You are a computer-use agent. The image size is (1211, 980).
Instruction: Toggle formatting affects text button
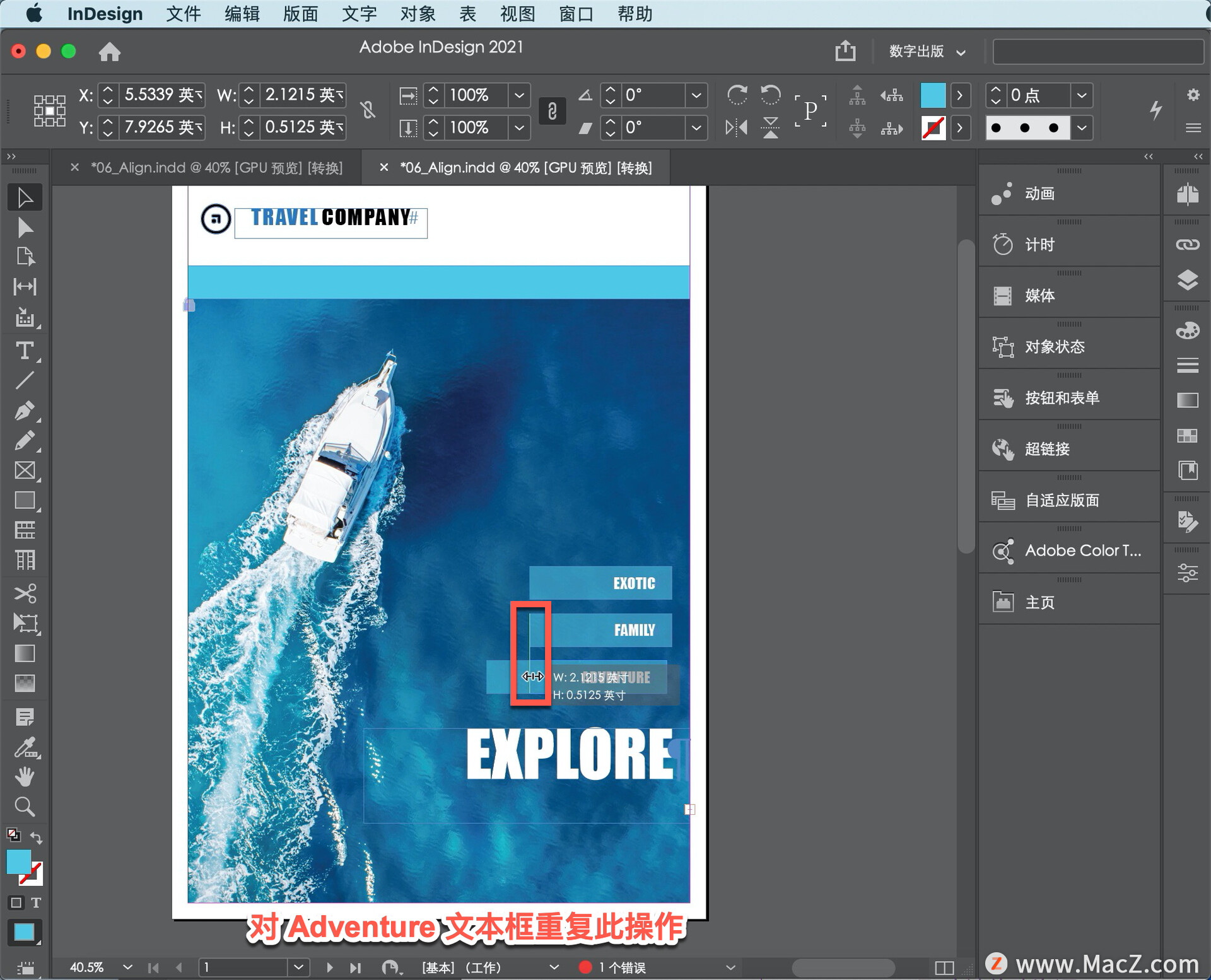pos(36,902)
